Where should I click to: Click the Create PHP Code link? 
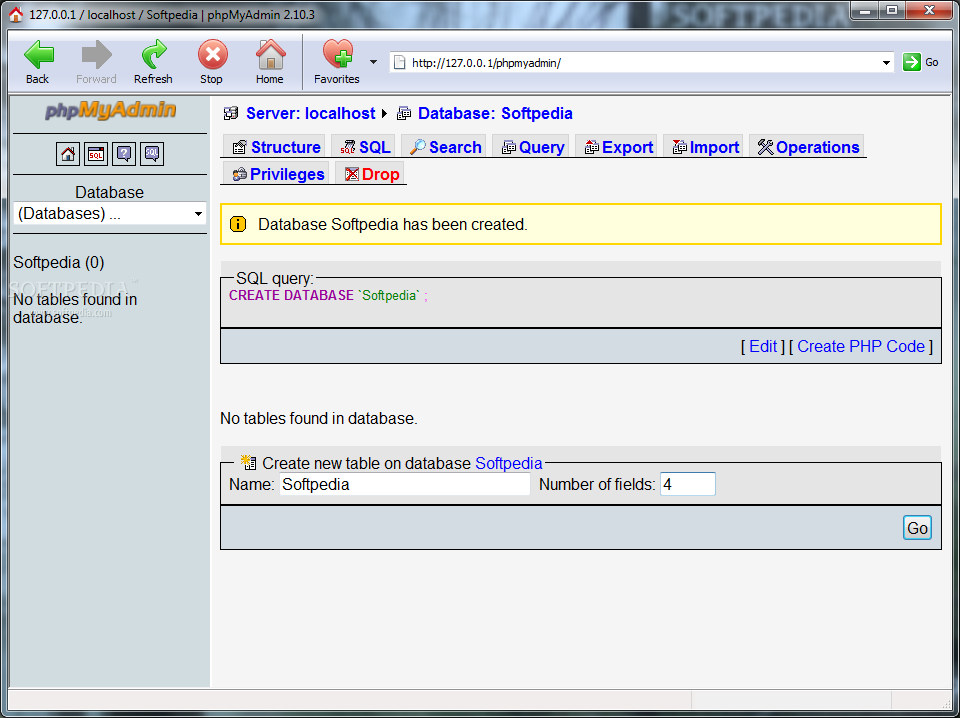click(x=861, y=346)
